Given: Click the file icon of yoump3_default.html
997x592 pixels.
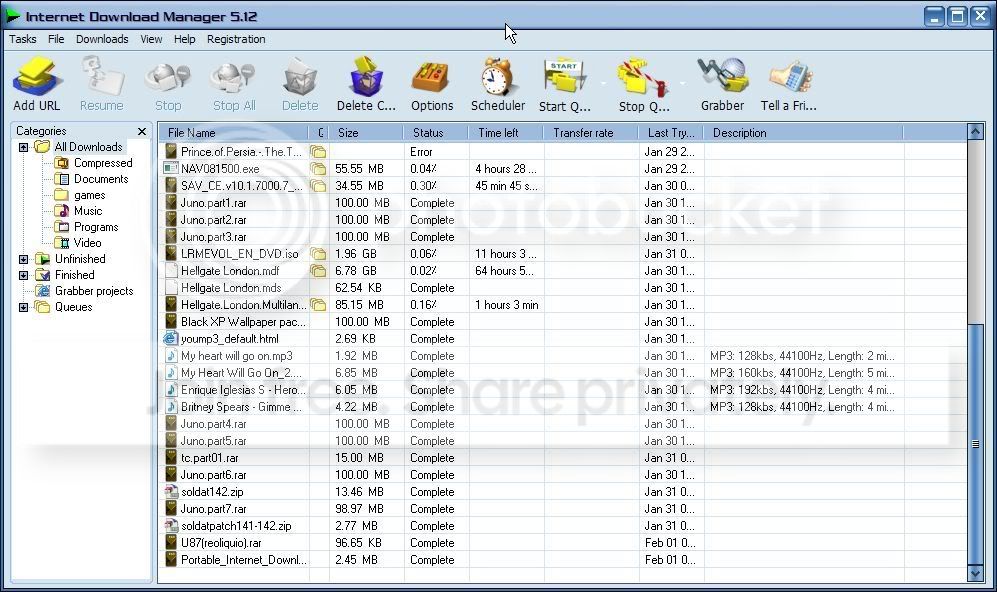Looking at the screenshot, I should pos(171,339).
